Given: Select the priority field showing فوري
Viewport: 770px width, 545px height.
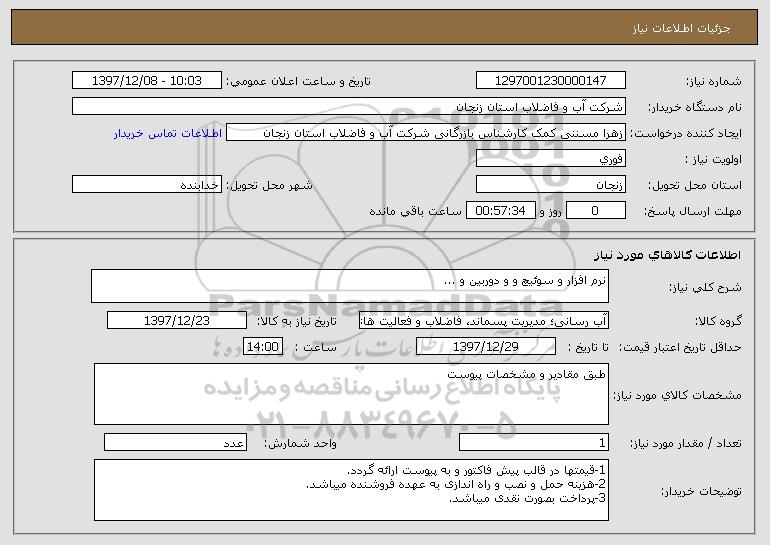Looking at the screenshot, I should (550, 158).
